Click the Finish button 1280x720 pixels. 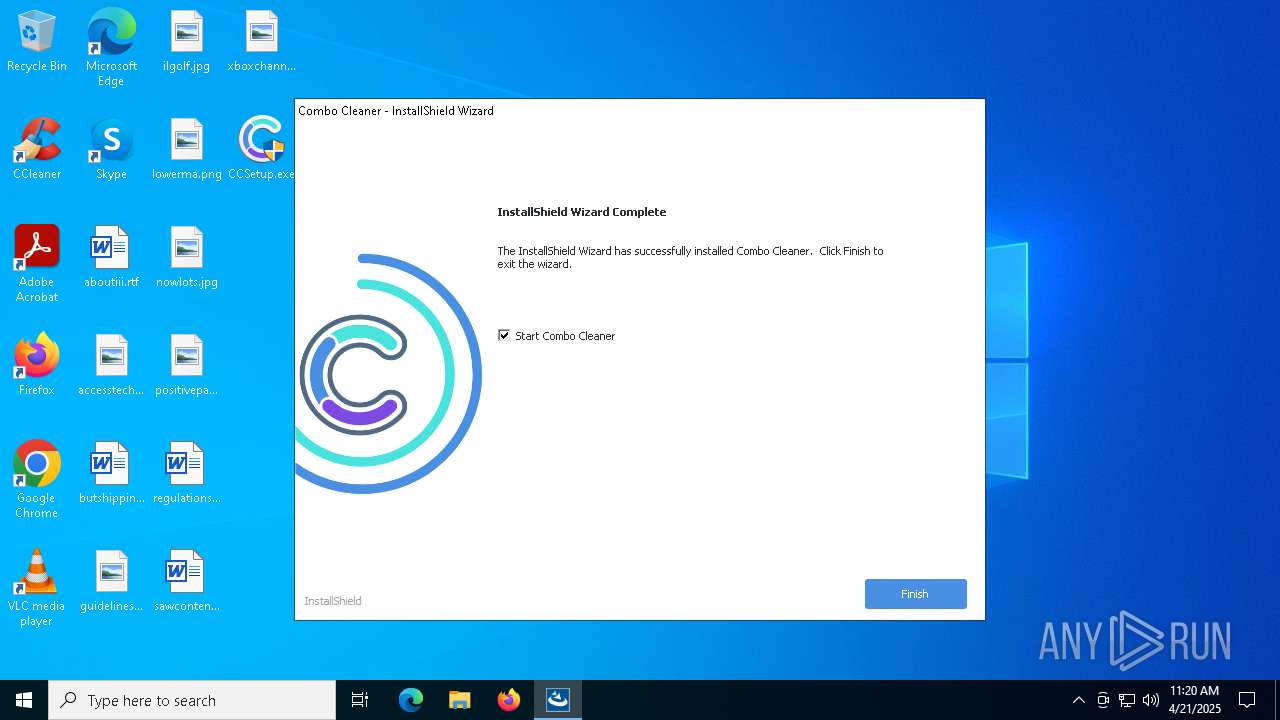click(915, 594)
